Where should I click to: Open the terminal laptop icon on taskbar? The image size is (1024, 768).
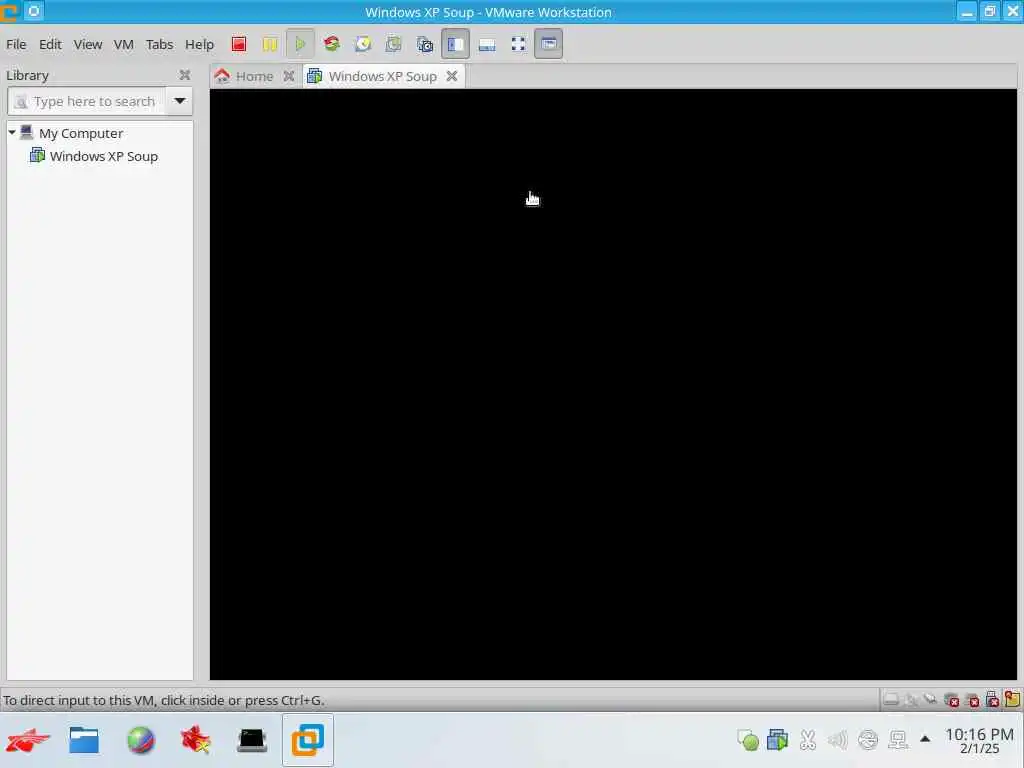coord(252,741)
